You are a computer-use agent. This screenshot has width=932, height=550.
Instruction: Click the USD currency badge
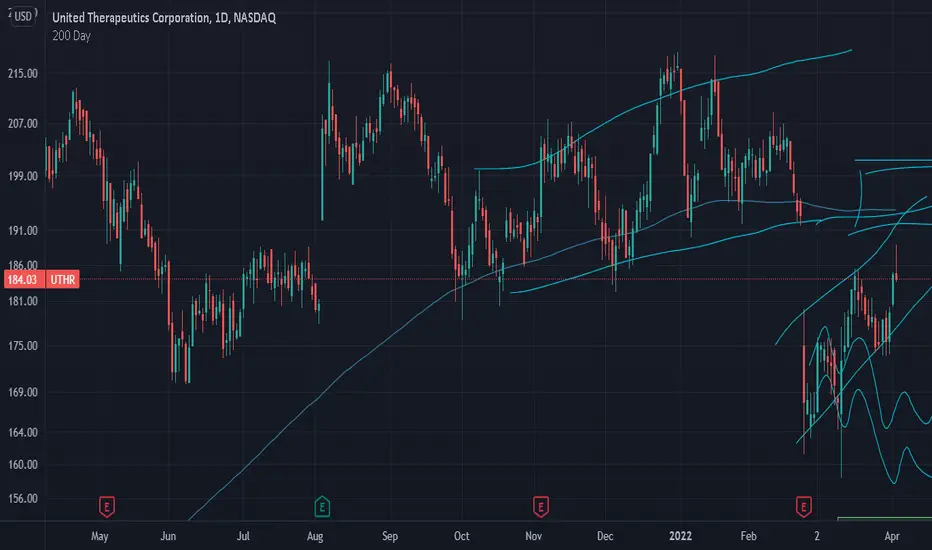23,16
